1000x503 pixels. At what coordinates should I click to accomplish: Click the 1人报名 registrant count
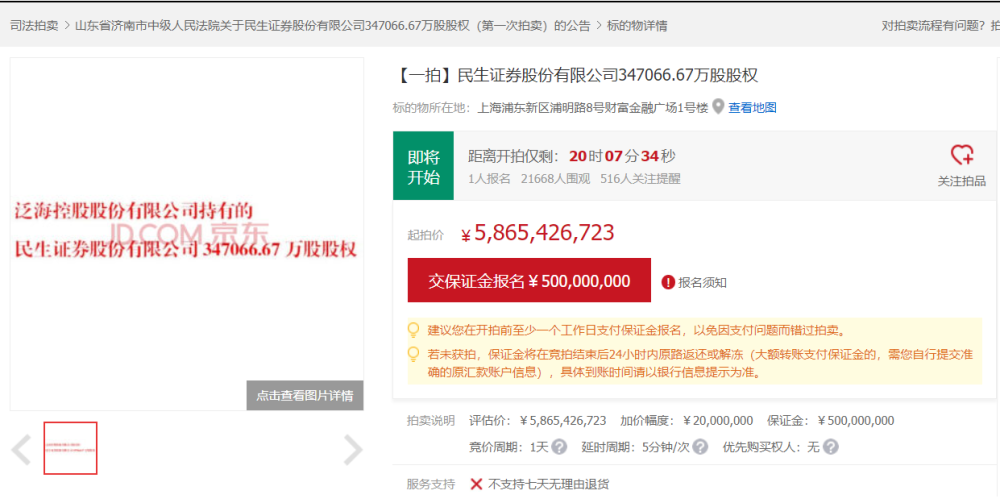coord(489,179)
